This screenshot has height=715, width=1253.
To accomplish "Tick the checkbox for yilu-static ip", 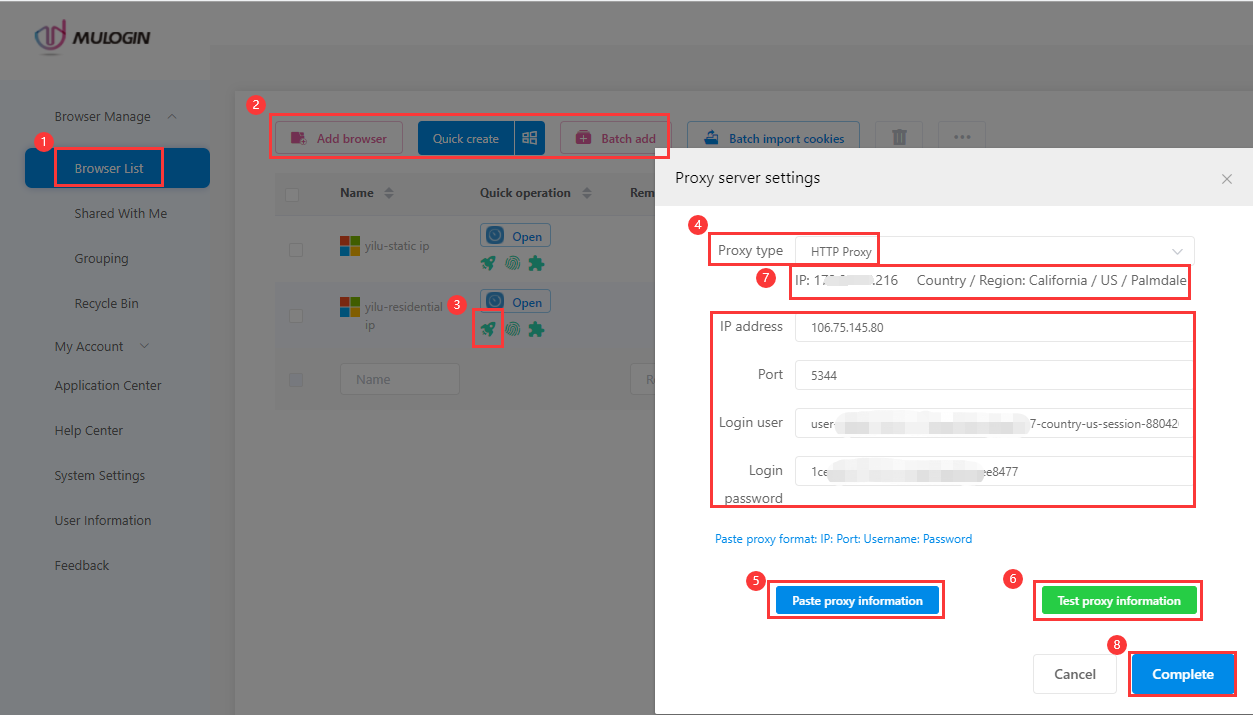I will point(296,250).
